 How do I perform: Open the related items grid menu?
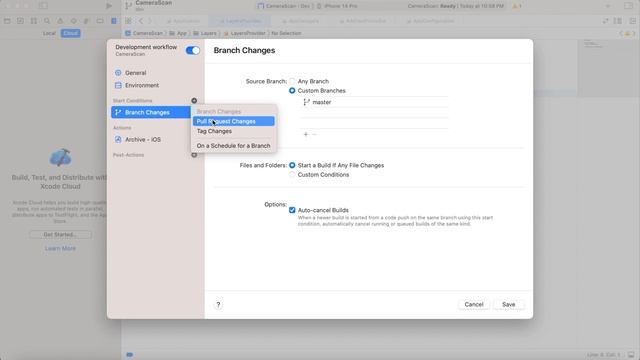(x=129, y=21)
